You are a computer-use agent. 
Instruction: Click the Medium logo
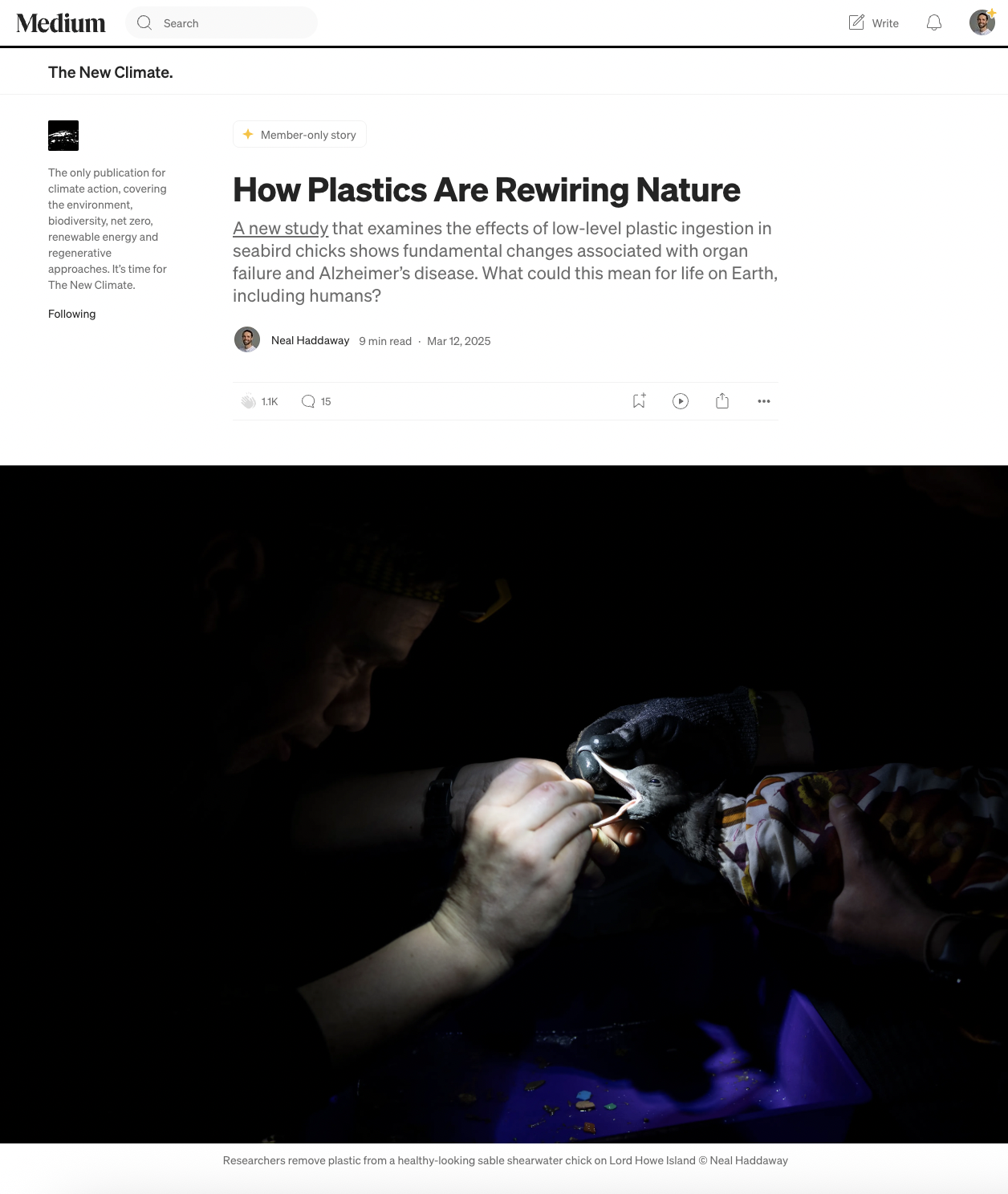[x=61, y=23]
